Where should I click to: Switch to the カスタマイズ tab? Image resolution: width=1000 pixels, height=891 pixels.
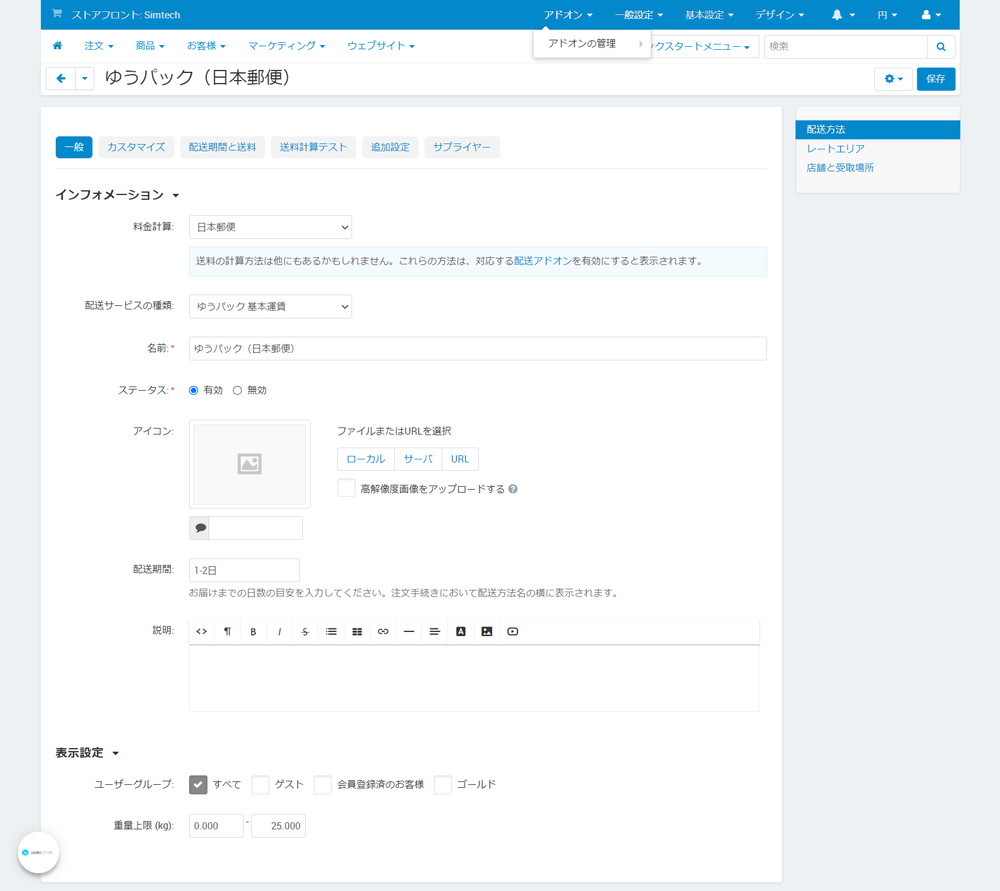[x=136, y=147]
